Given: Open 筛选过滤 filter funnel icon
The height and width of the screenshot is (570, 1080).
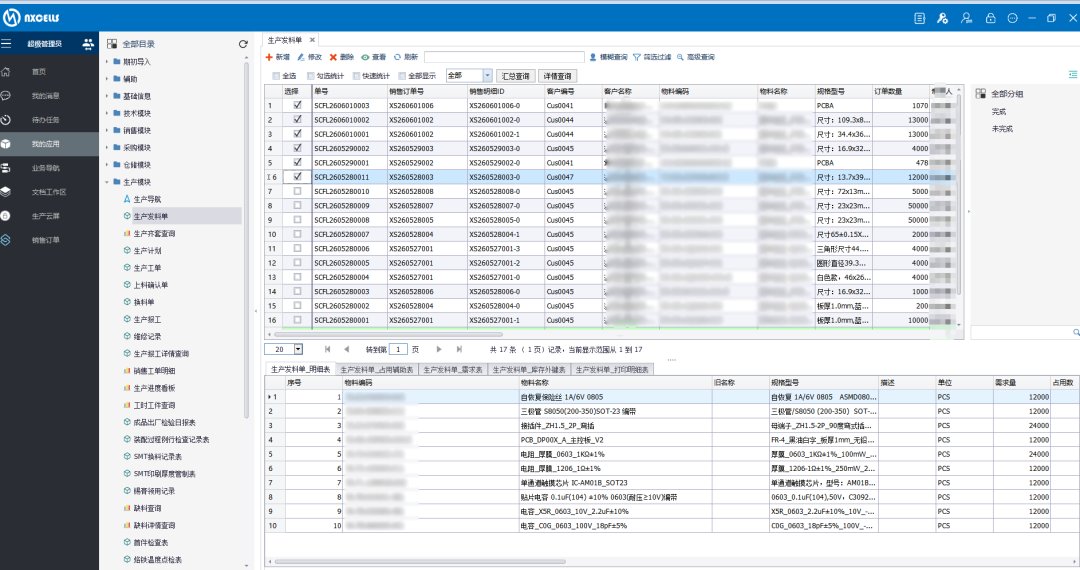Looking at the screenshot, I should tap(636, 57).
